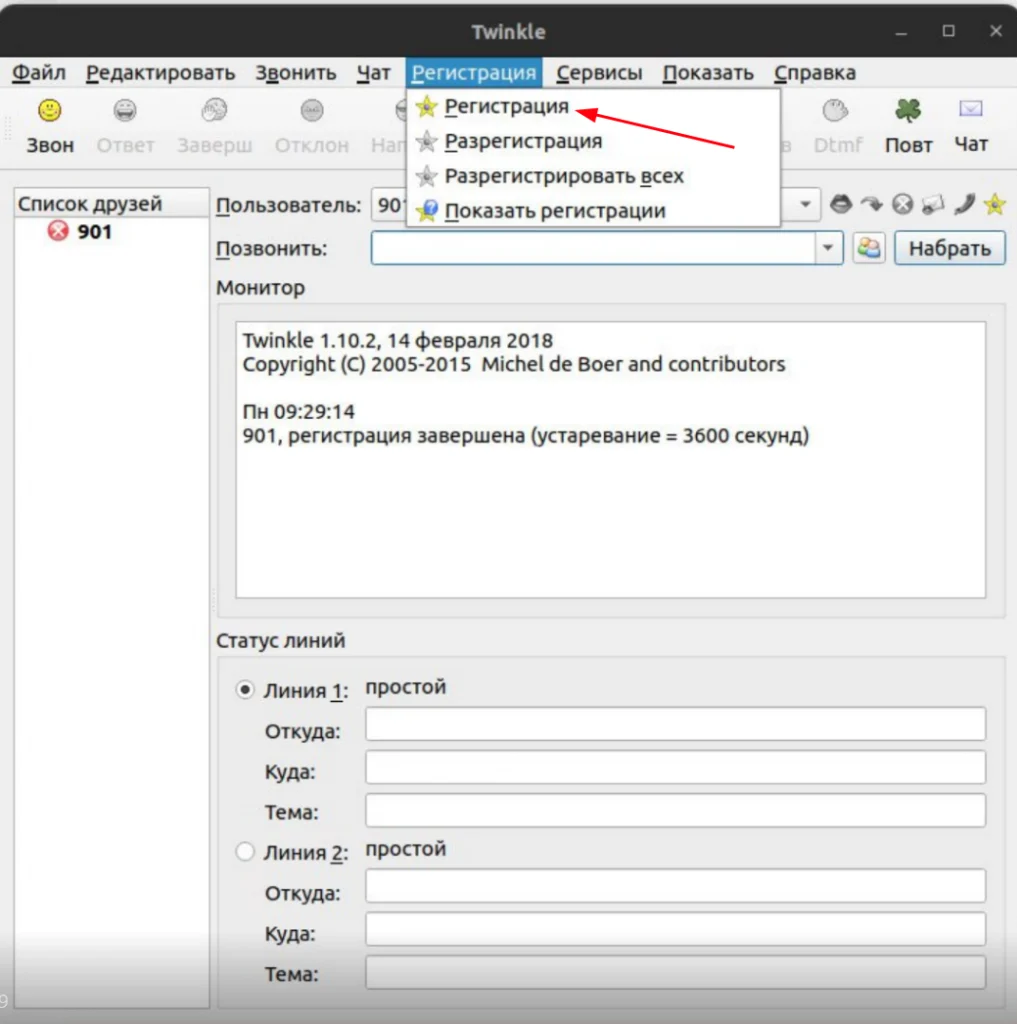Click the crossed-circle do-not-disturb status icon
Screen dimensions: 1017x1024
click(x=903, y=204)
